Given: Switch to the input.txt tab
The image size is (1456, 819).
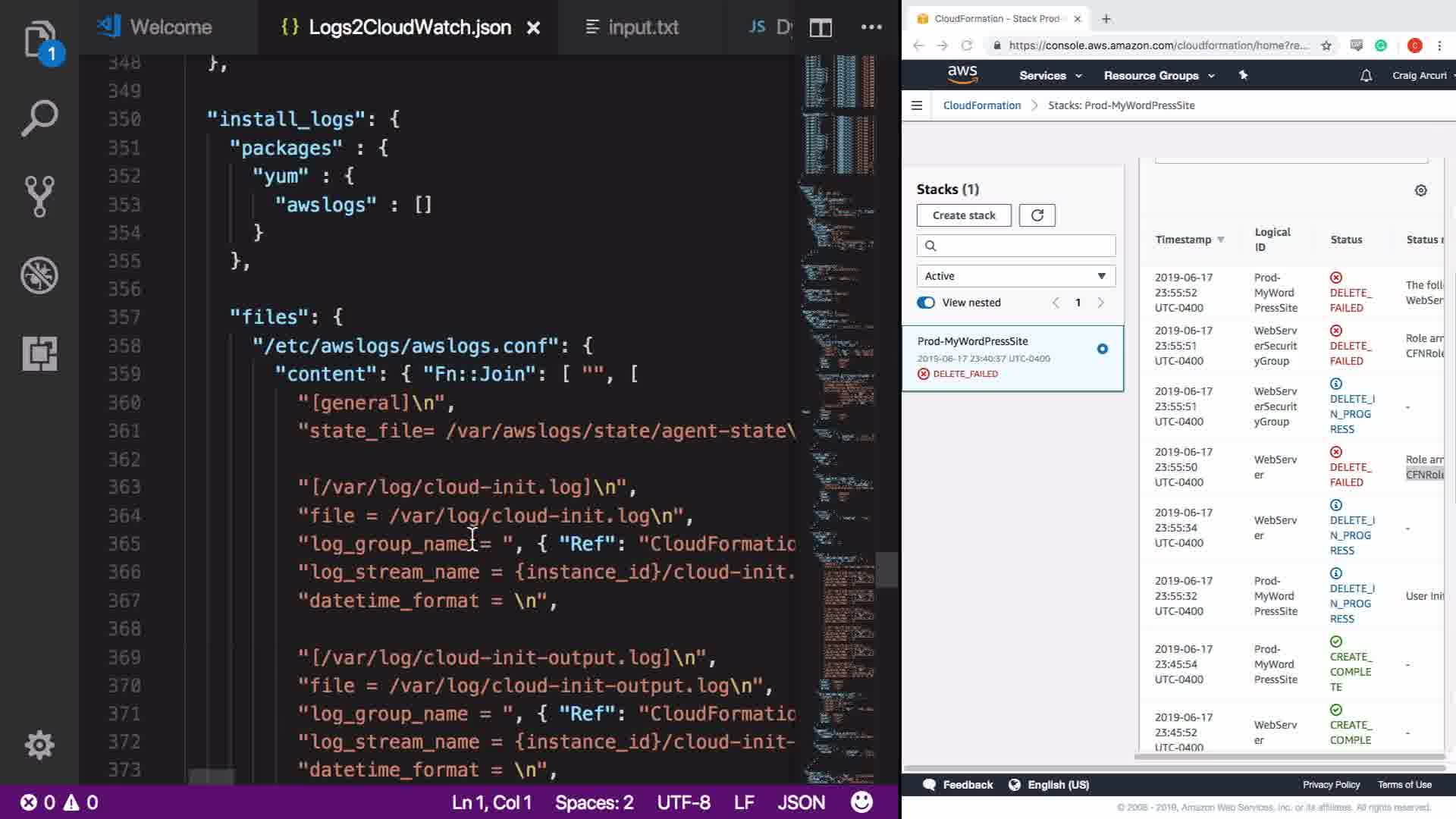Looking at the screenshot, I should pyautogui.click(x=633, y=28).
